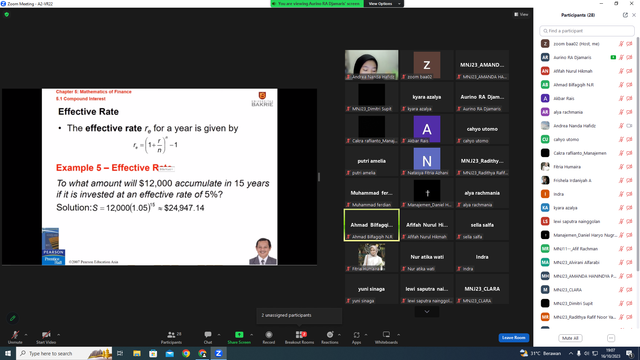Click the Find a participant search field
This screenshot has width=640, height=360.
[x=587, y=31]
